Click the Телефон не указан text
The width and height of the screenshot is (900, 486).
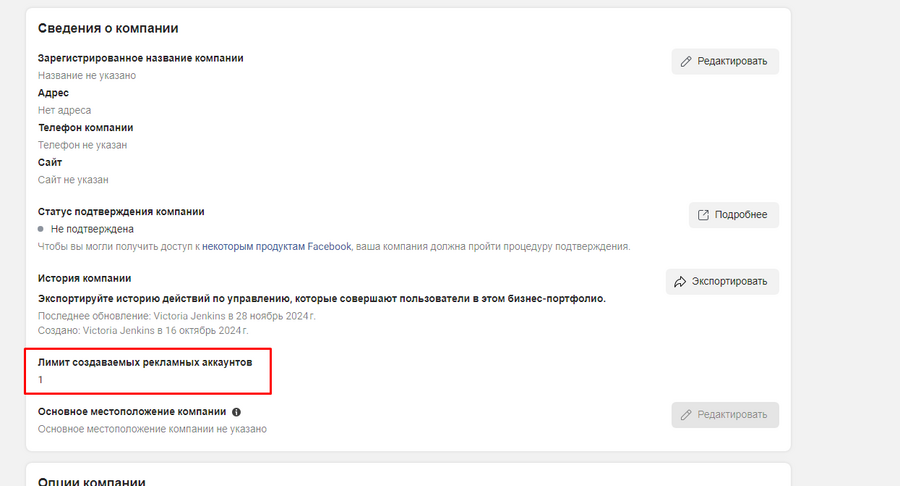click(83, 145)
